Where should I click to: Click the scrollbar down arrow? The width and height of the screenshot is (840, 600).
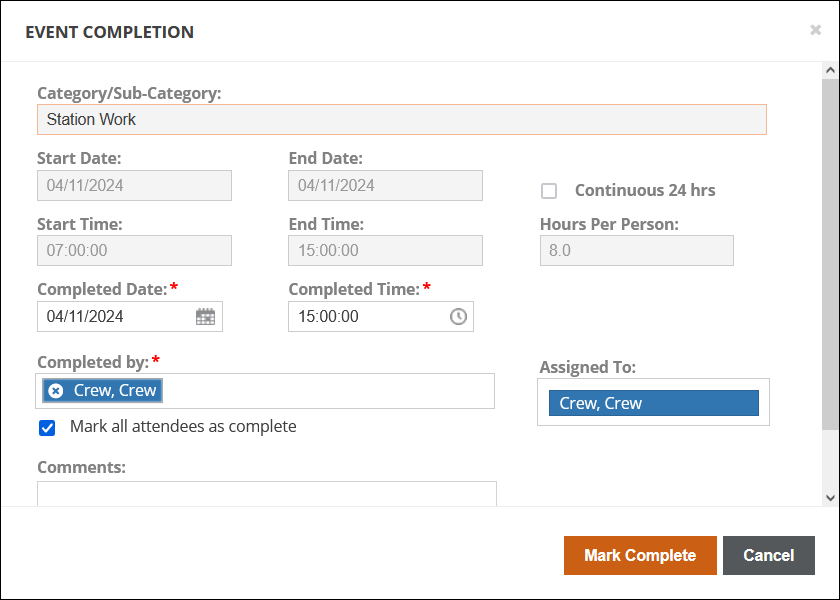[829, 497]
